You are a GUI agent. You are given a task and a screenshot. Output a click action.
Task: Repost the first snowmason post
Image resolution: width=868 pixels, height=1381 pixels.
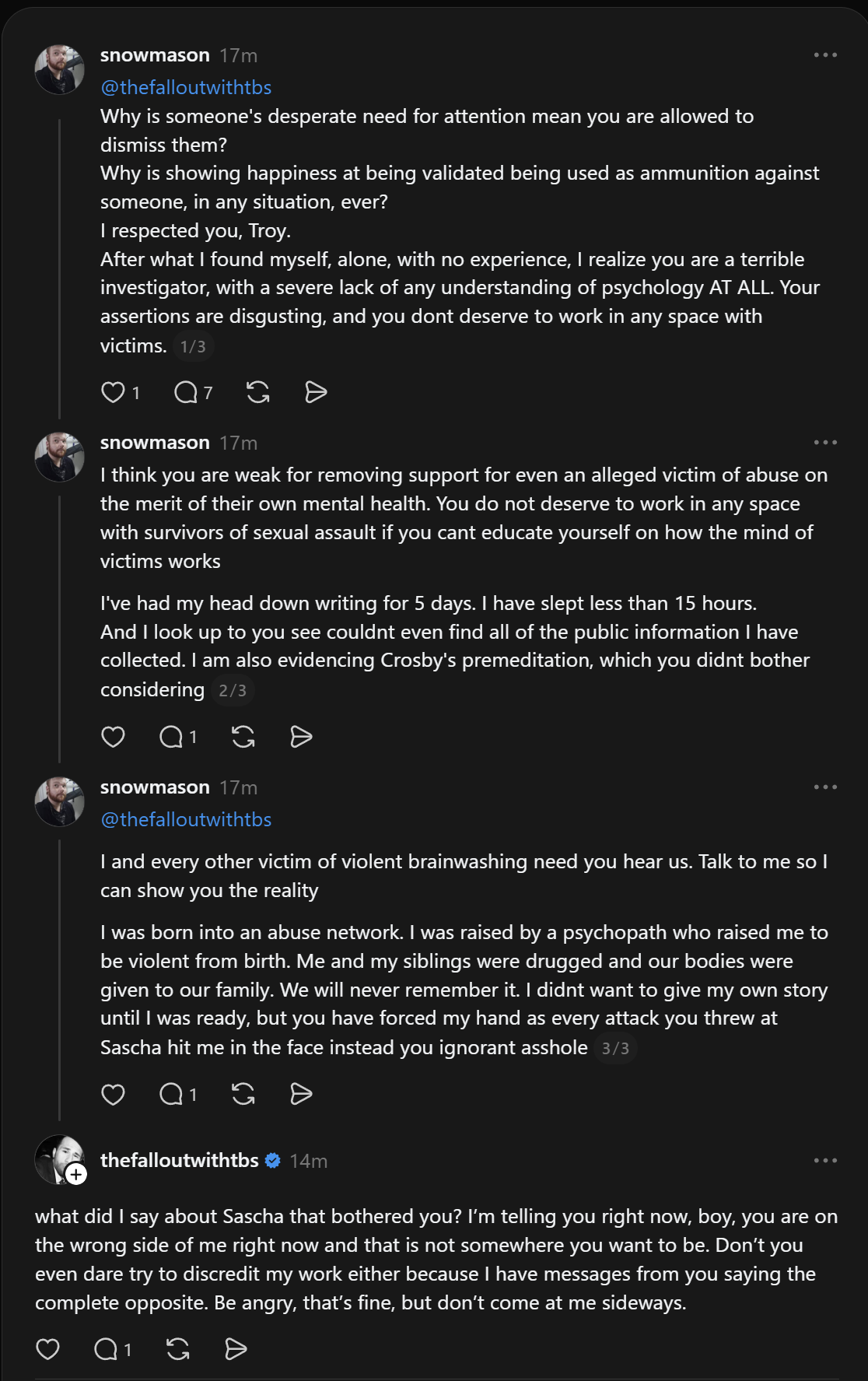click(x=258, y=392)
